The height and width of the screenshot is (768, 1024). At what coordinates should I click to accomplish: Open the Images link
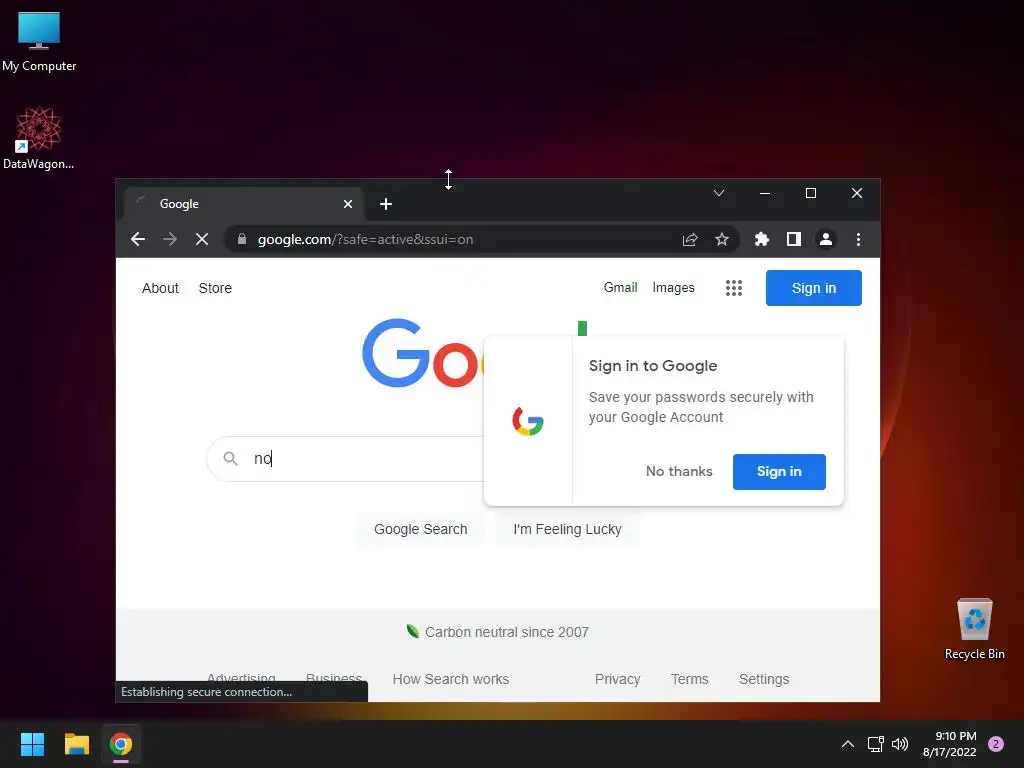coord(673,287)
